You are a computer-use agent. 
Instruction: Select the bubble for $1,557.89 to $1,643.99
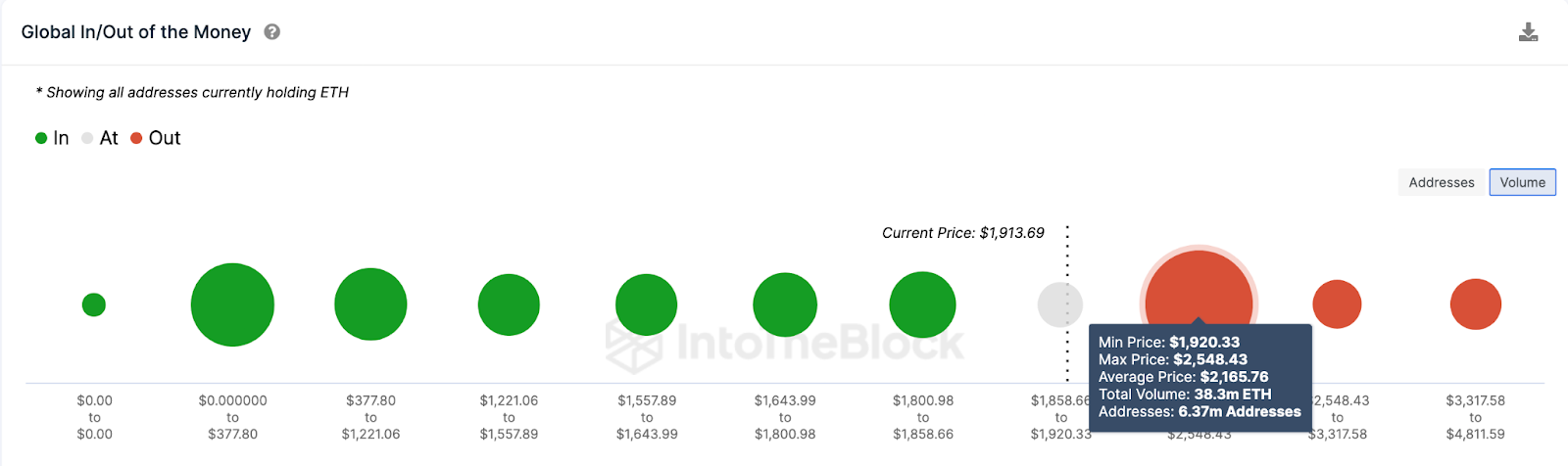[x=647, y=304]
